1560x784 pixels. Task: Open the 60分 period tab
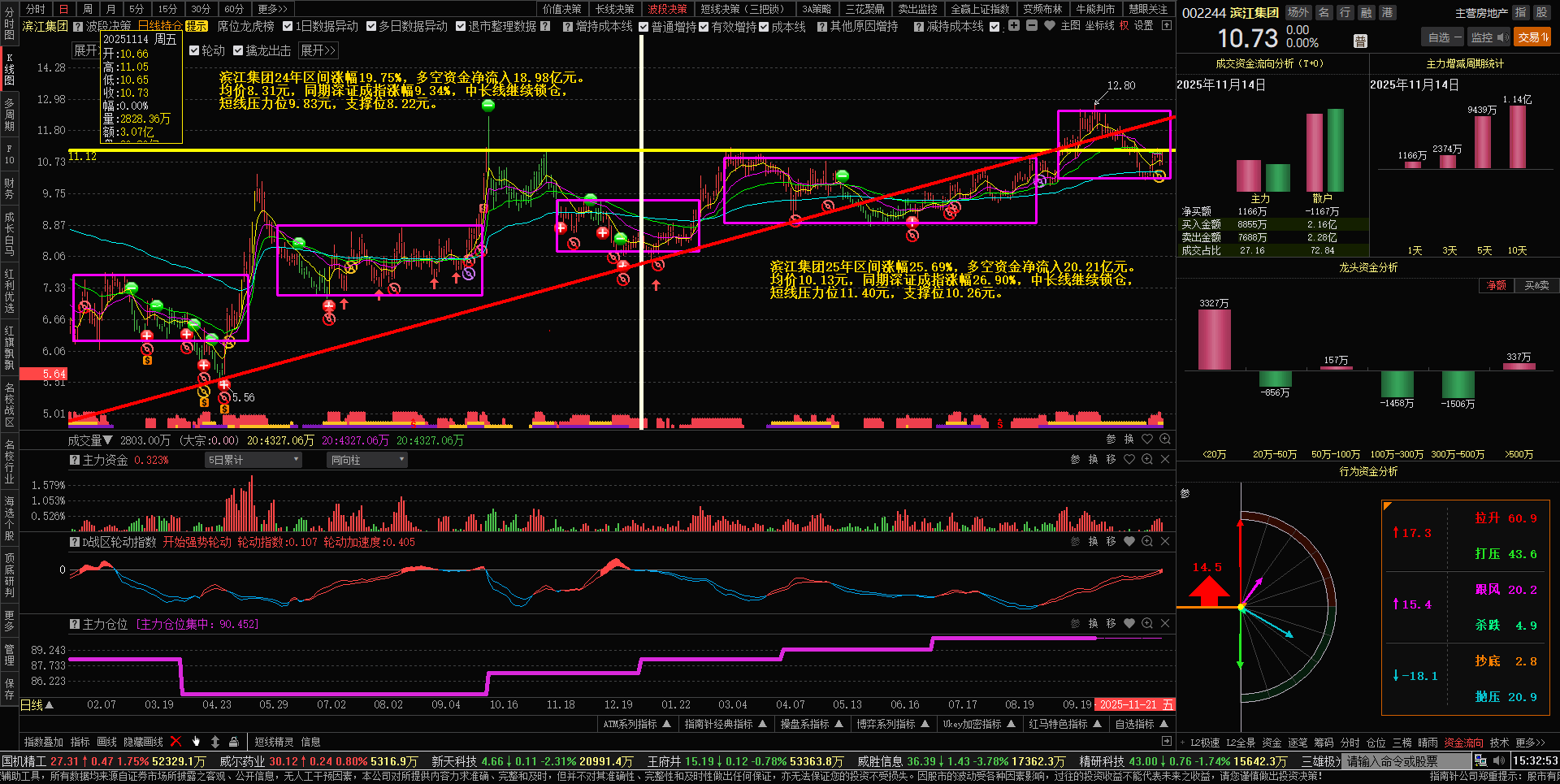coord(234,9)
